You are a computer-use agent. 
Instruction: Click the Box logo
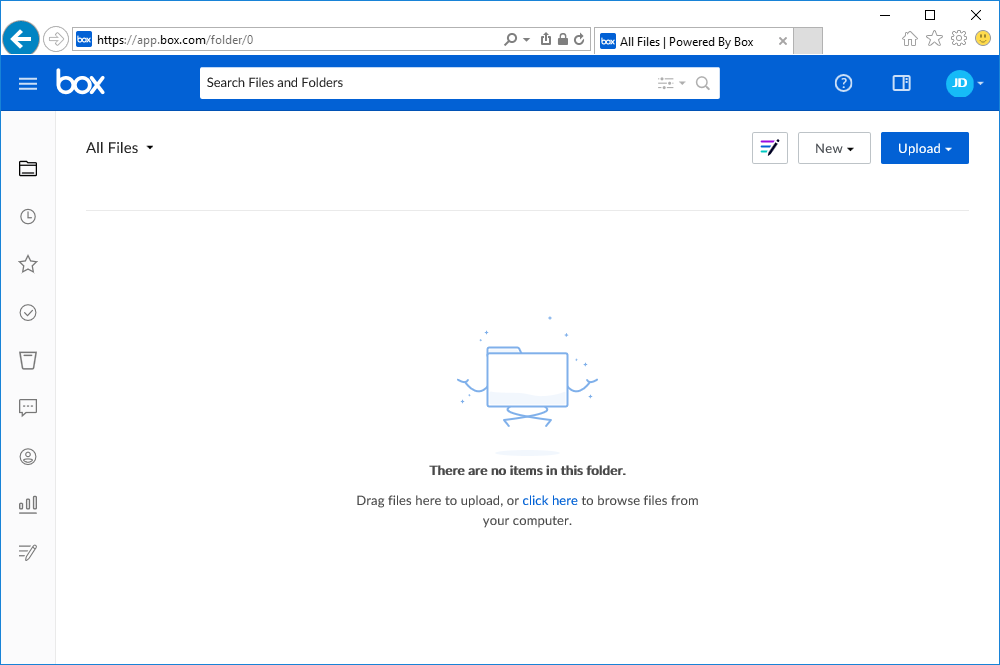click(80, 82)
